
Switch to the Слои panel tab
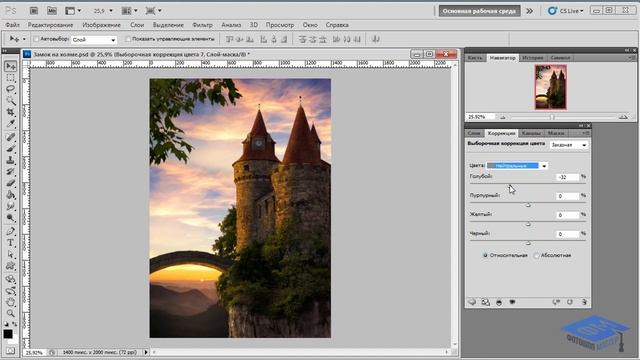pos(474,133)
